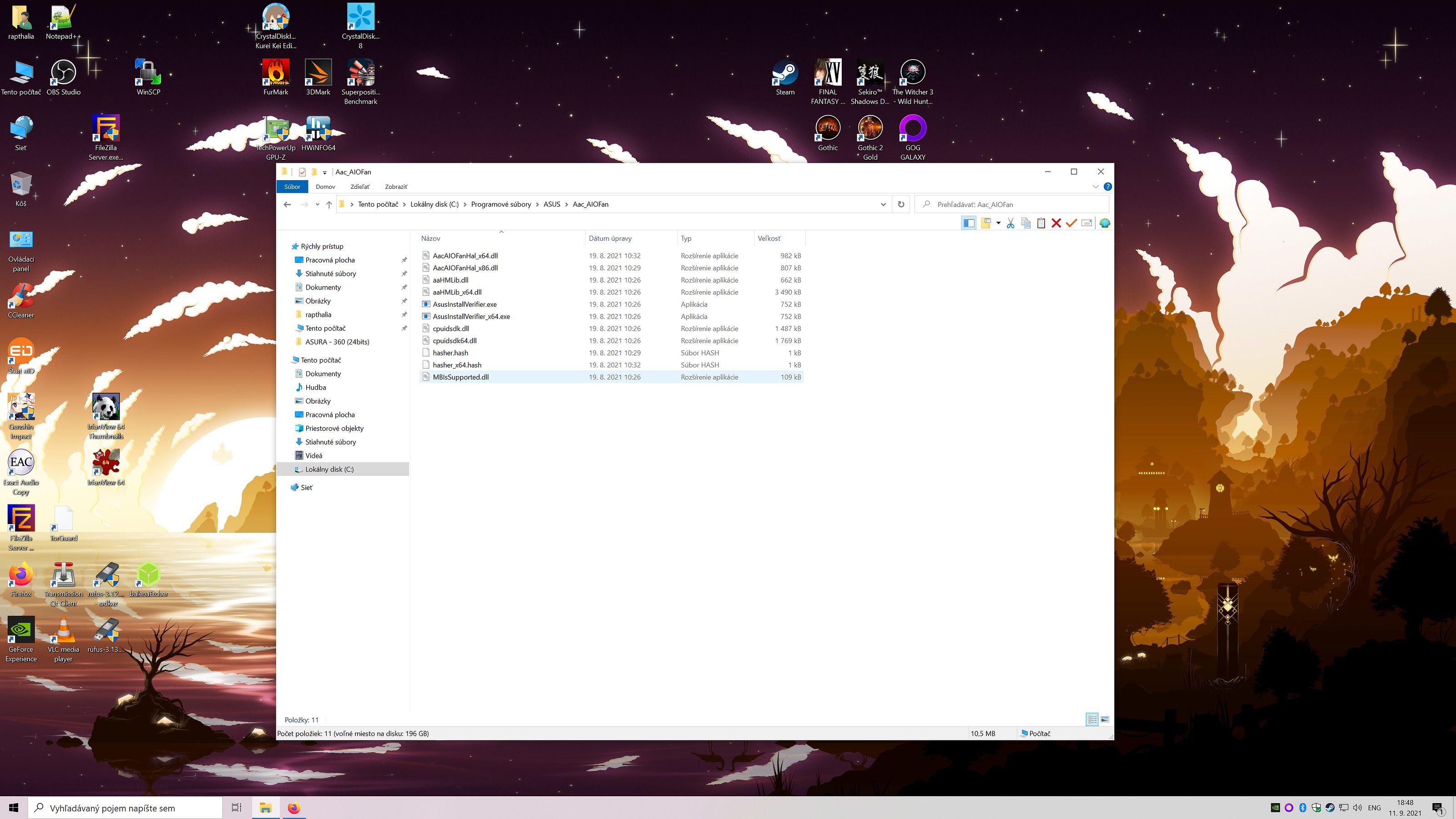Select file AsusInstallVerifier.exe
This screenshot has width=1456, height=819.
pos(465,305)
